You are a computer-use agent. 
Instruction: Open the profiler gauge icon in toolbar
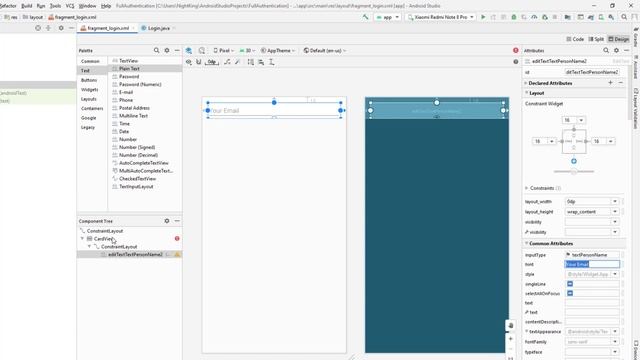534,17
